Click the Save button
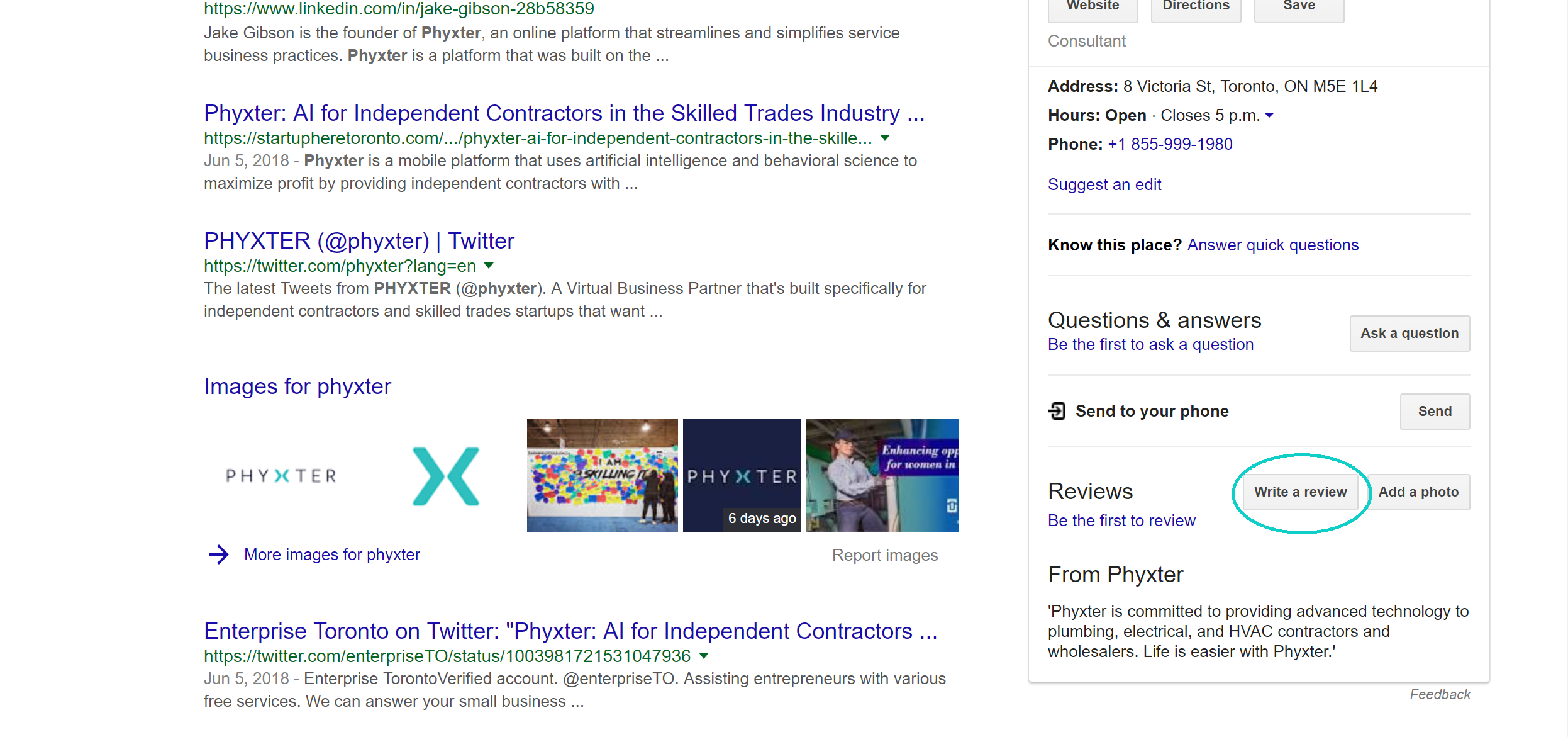Viewport: 1568px width, 737px height. pos(1299,8)
